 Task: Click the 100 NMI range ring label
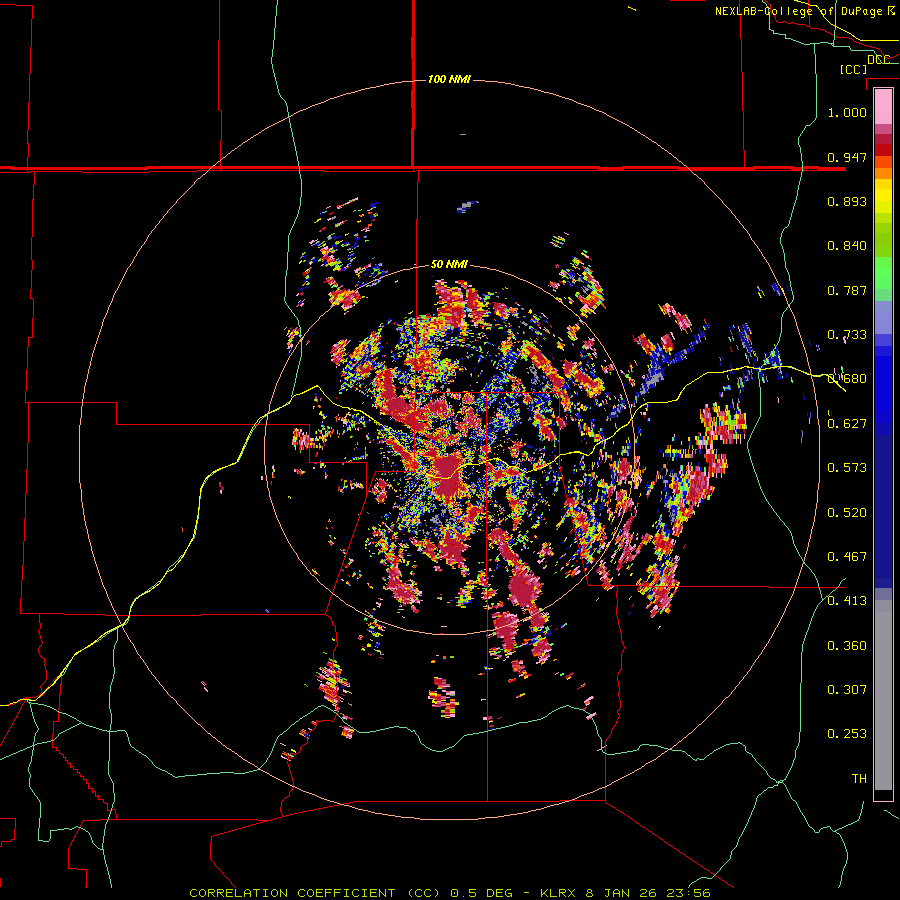(449, 79)
